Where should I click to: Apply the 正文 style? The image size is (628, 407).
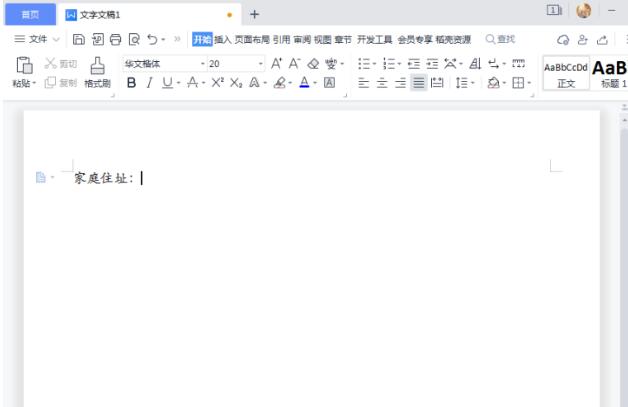pyautogui.click(x=566, y=74)
